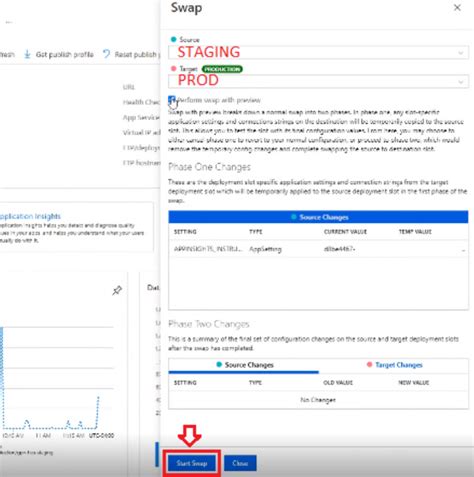Click the red Target indicator dot
This screenshot has height=477, width=474.
coord(173,69)
